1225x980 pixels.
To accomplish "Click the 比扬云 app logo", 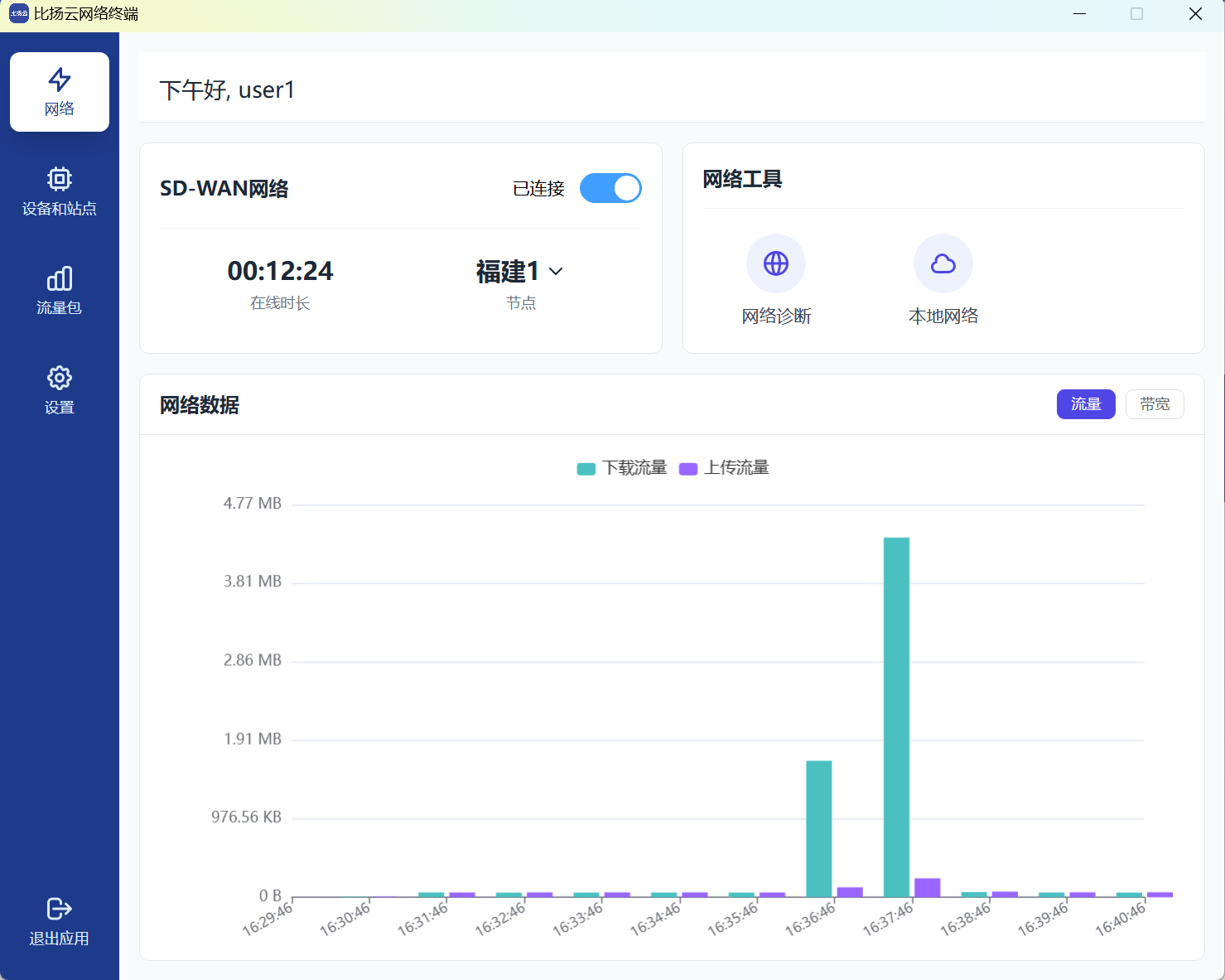I will pyautogui.click(x=18, y=13).
